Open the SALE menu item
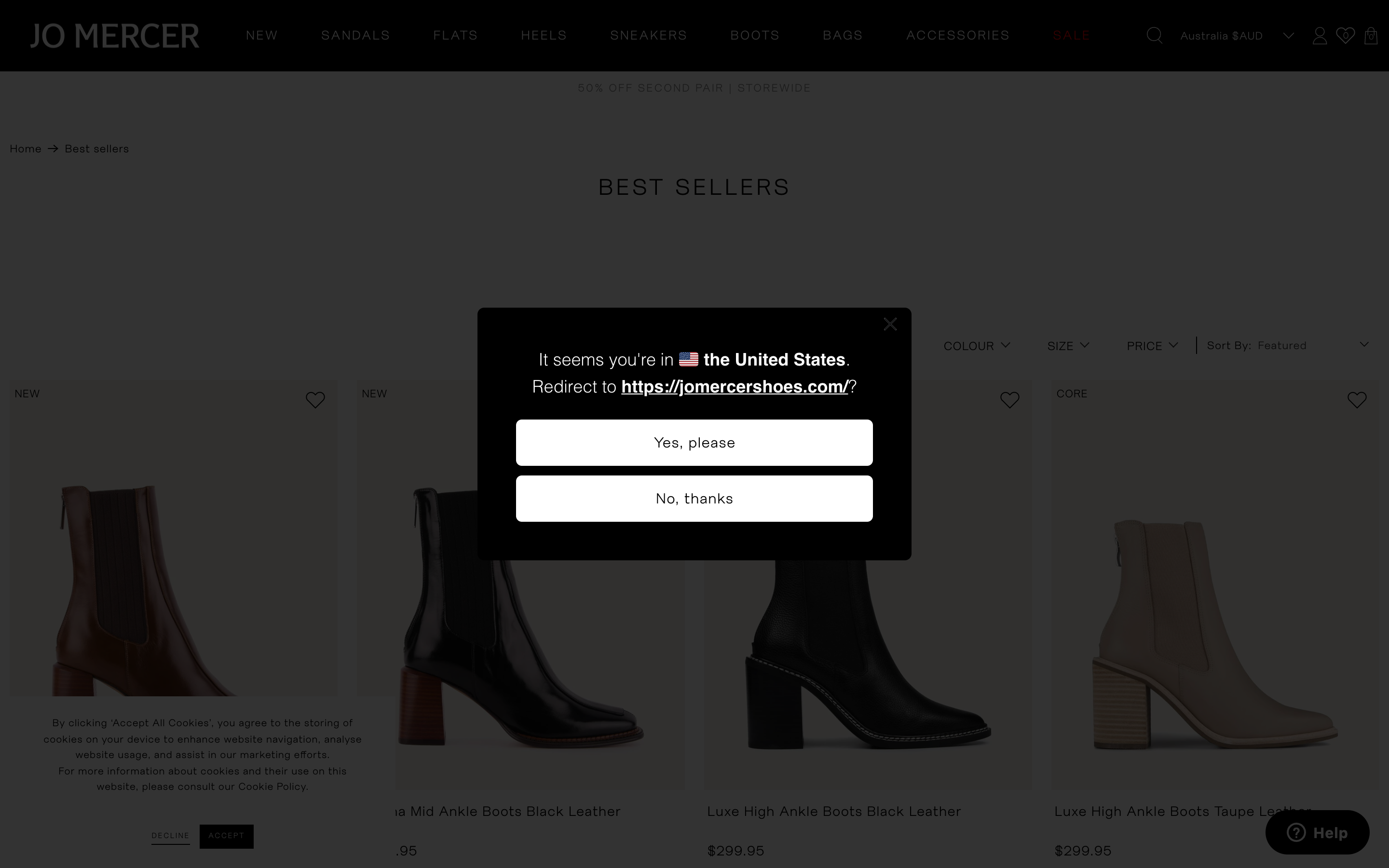Viewport: 1389px width, 868px height. [1072, 36]
